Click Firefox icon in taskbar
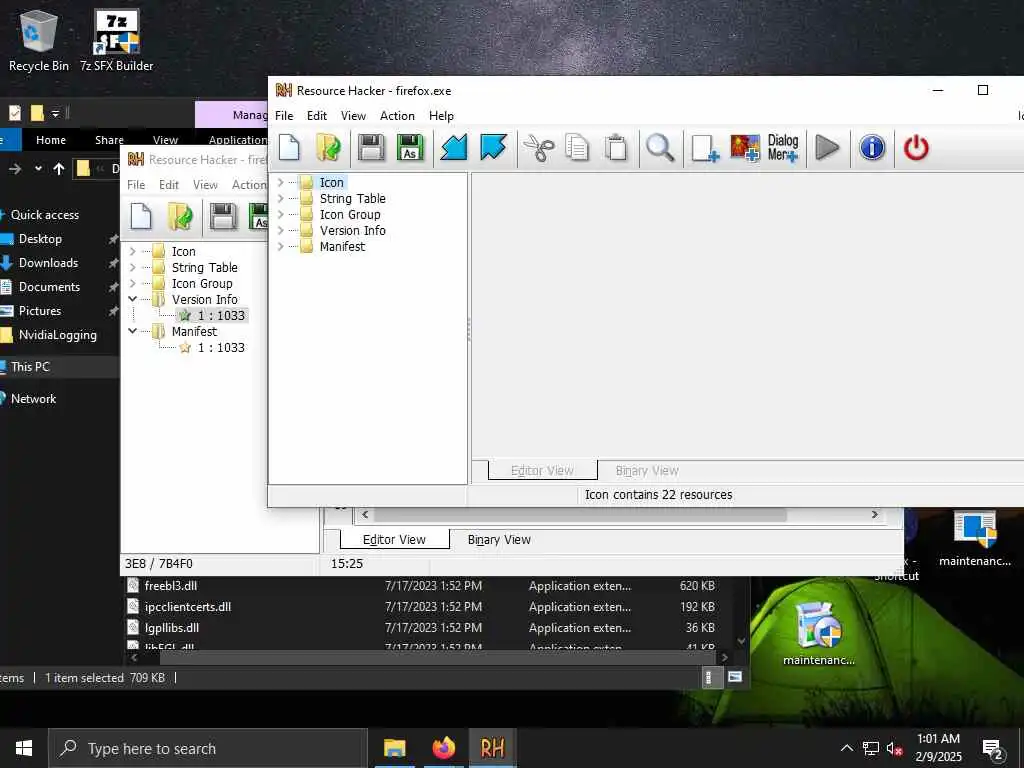Image resolution: width=1024 pixels, height=768 pixels. tap(443, 748)
